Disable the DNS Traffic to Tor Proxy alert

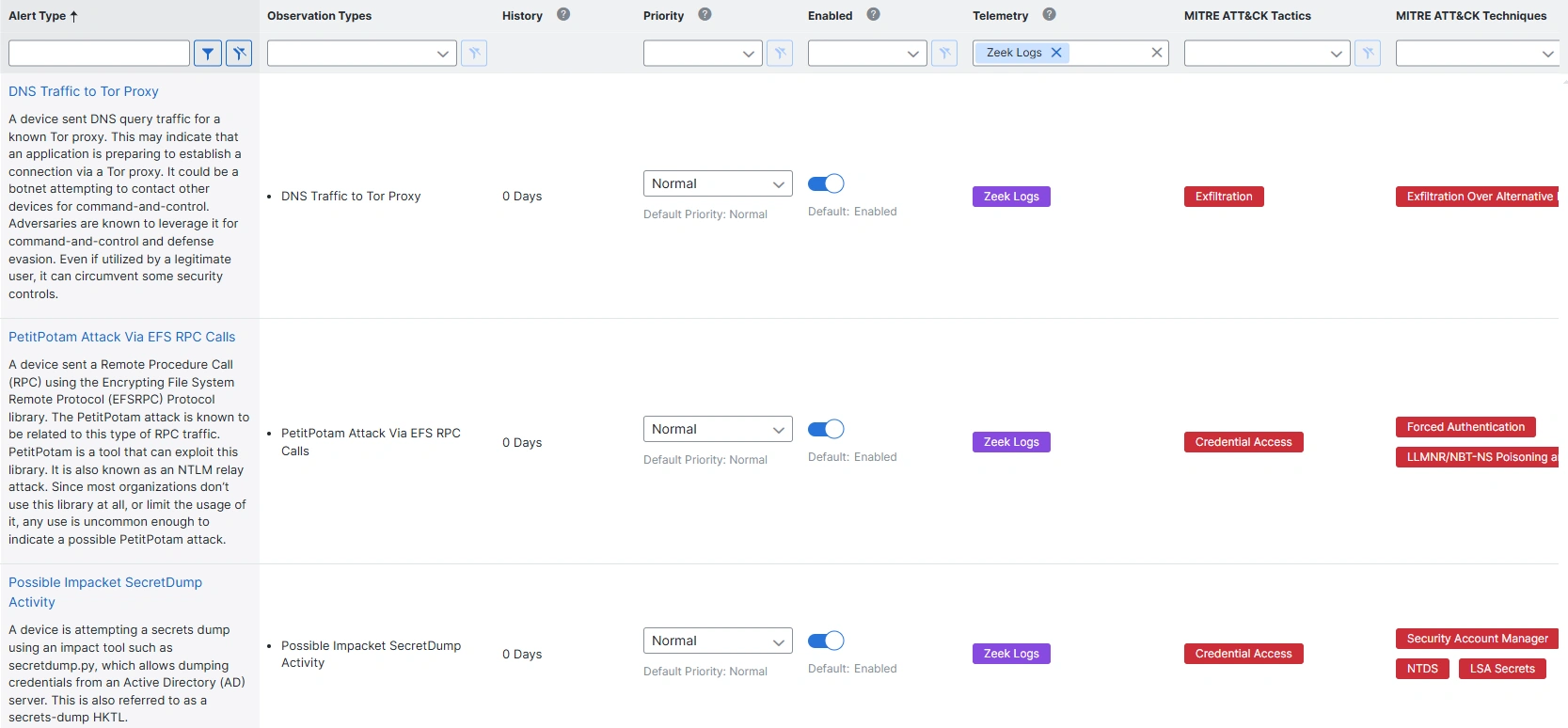pyautogui.click(x=826, y=183)
